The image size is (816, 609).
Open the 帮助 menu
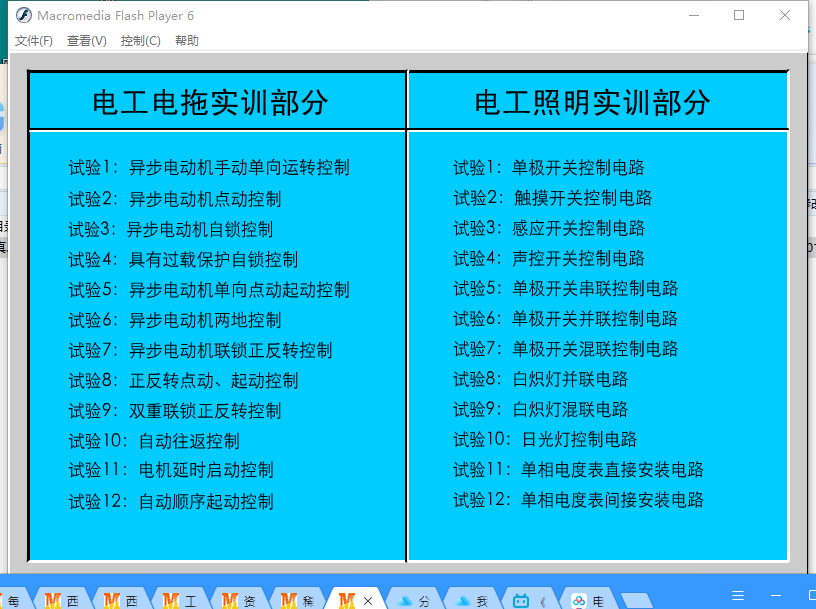[187, 41]
